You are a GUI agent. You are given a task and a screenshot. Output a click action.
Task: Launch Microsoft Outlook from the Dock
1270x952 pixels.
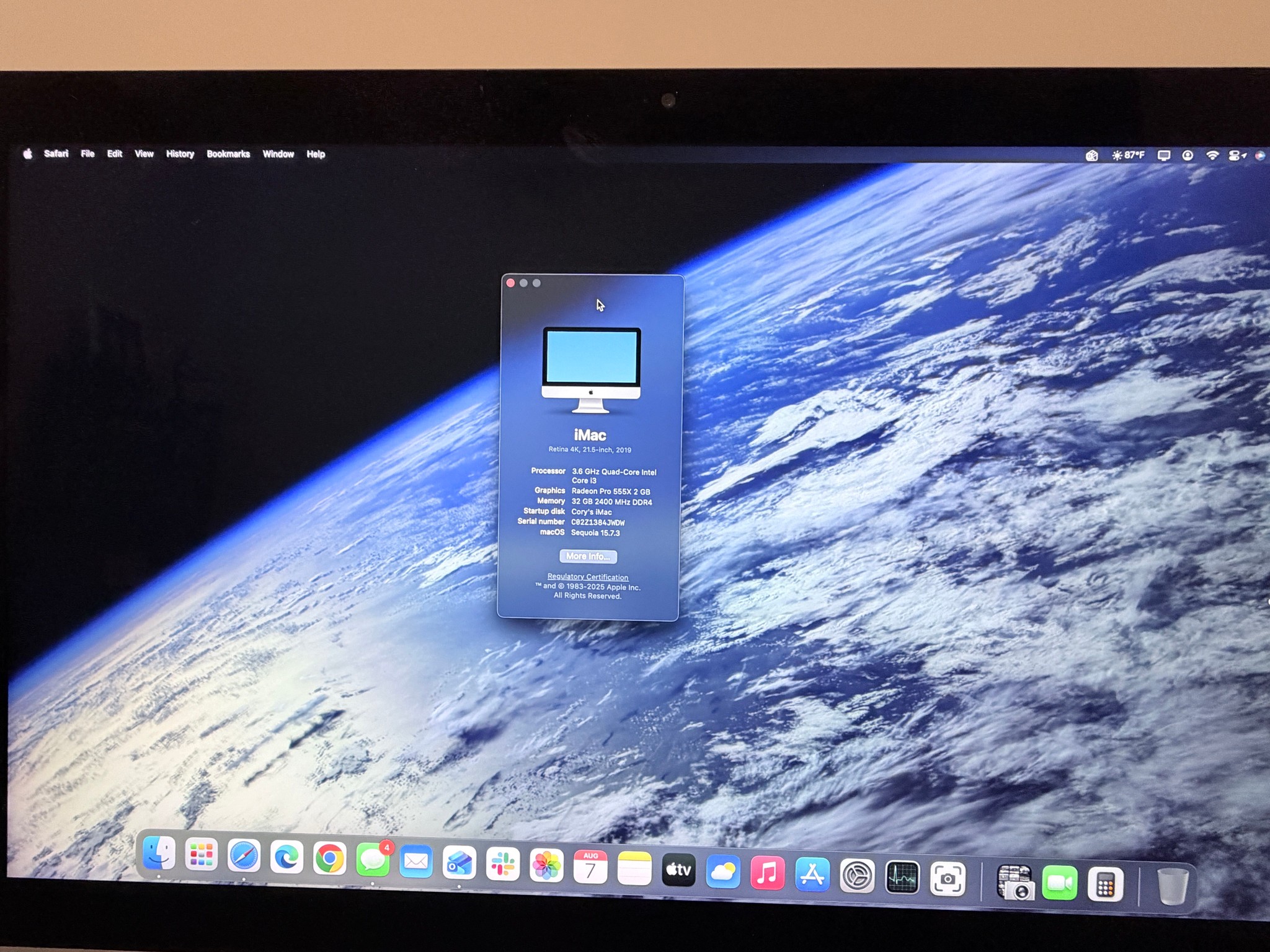pos(459,863)
